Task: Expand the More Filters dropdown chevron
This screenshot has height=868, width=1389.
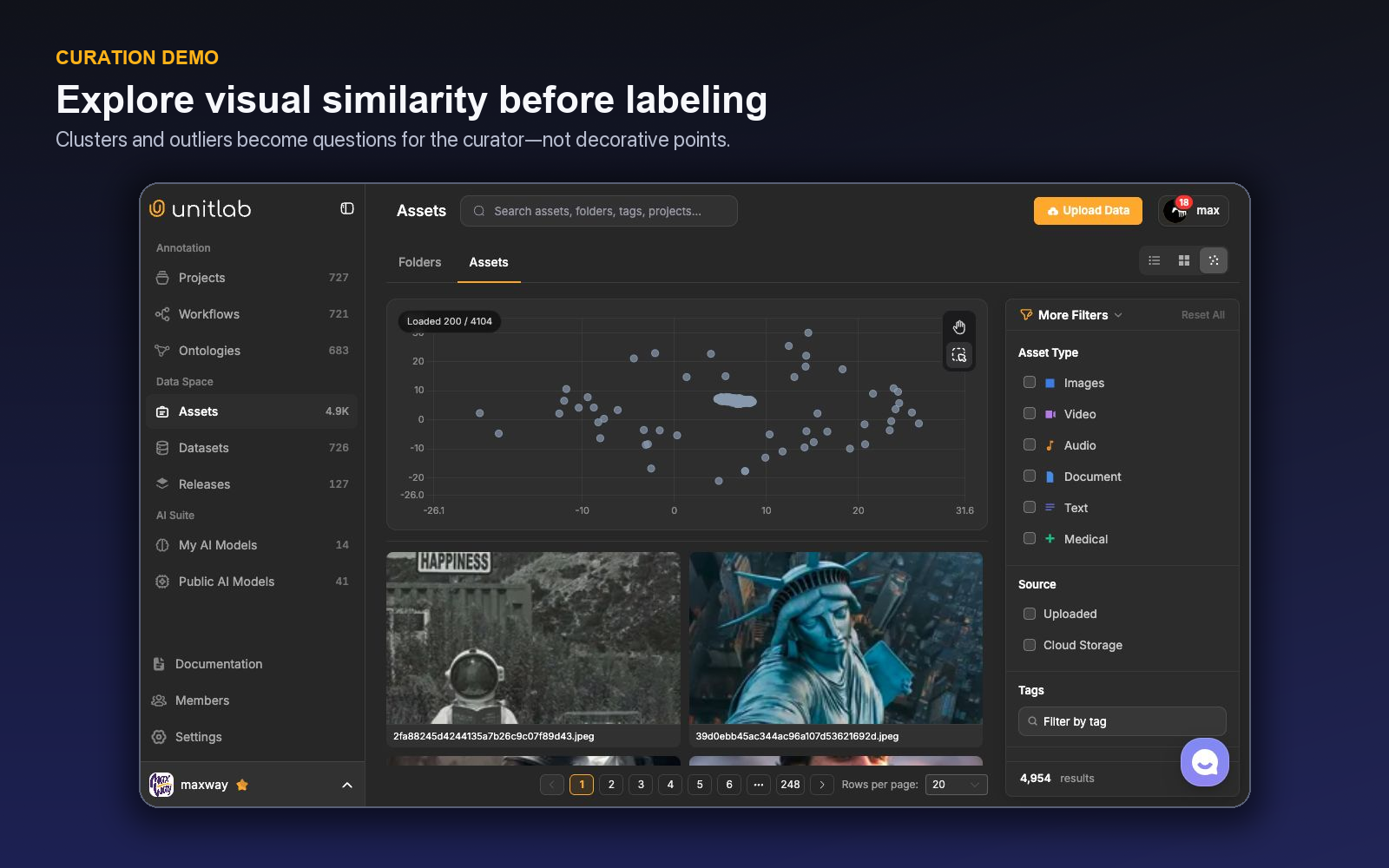Action: (1118, 315)
